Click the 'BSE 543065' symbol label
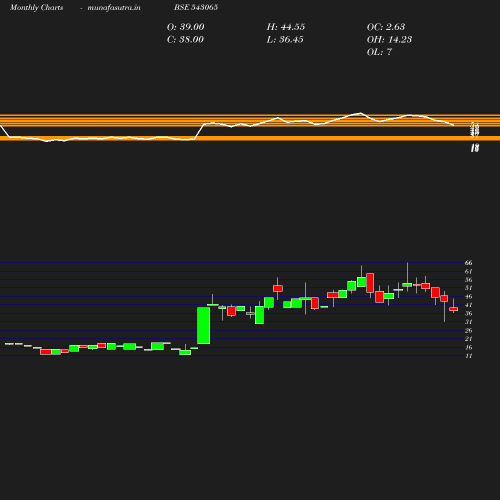Screen dimensions: 500x500 pyautogui.click(x=196, y=7)
